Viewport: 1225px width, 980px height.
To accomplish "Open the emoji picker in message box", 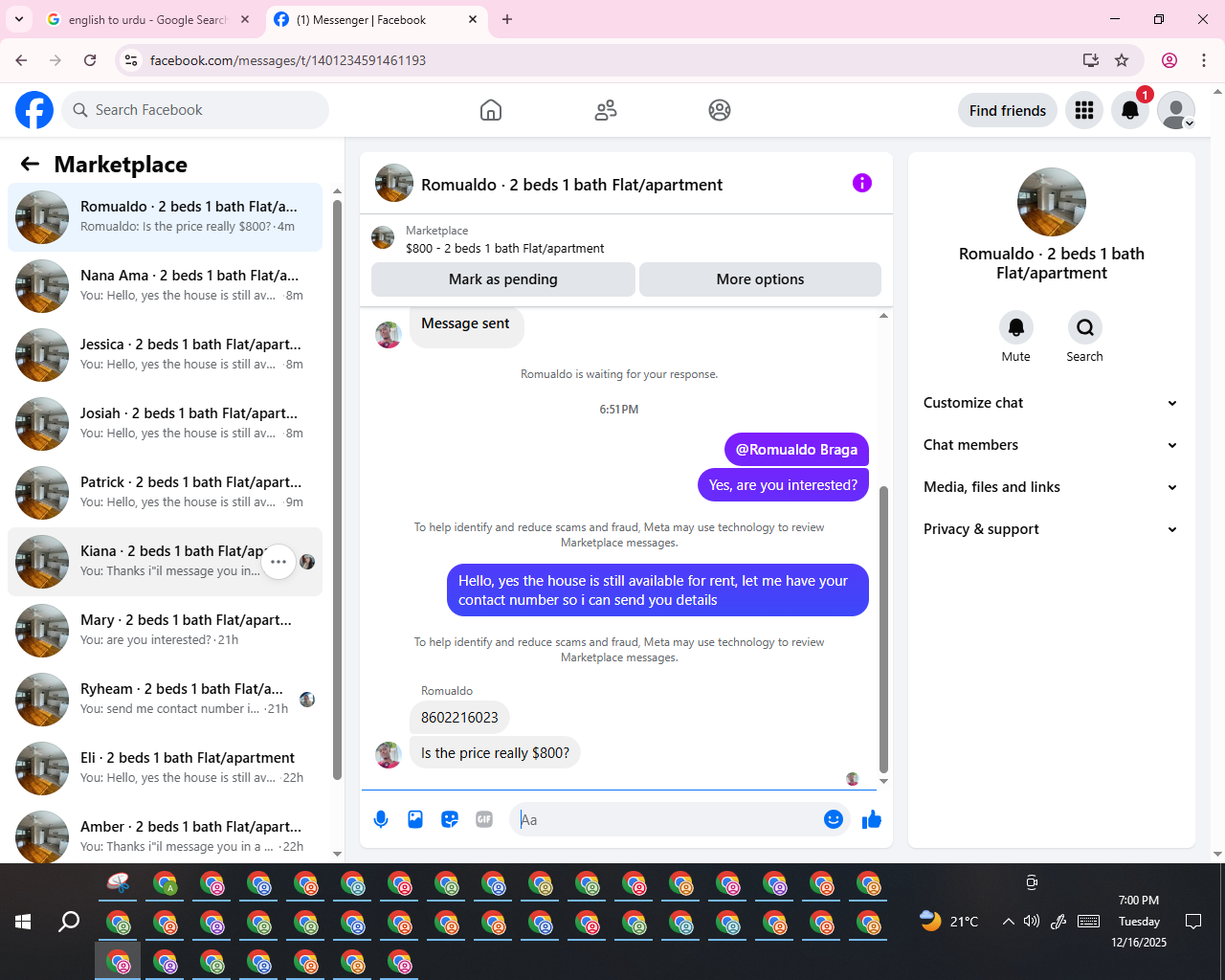I will pos(834,819).
